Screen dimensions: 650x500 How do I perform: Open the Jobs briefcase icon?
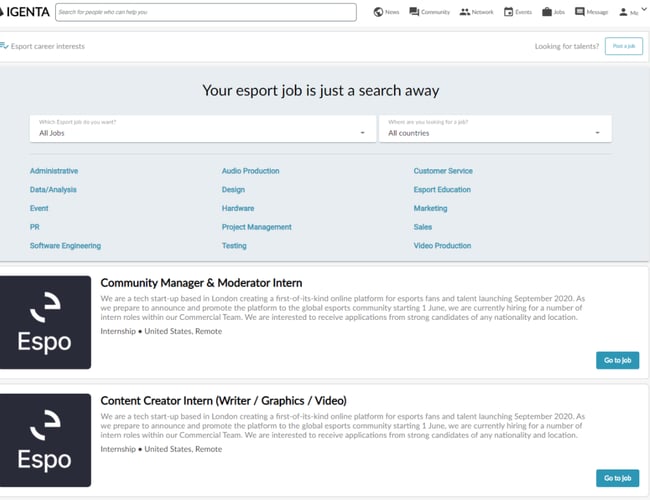tap(546, 12)
